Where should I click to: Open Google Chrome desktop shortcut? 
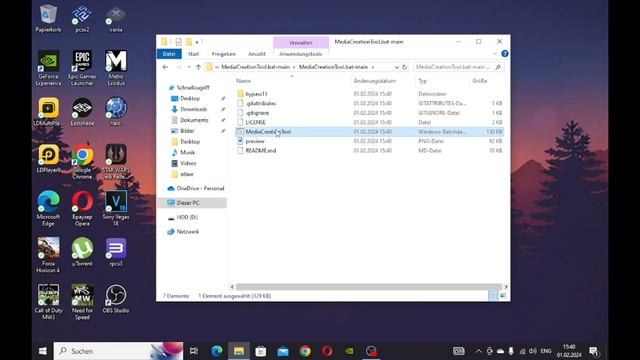click(82, 162)
